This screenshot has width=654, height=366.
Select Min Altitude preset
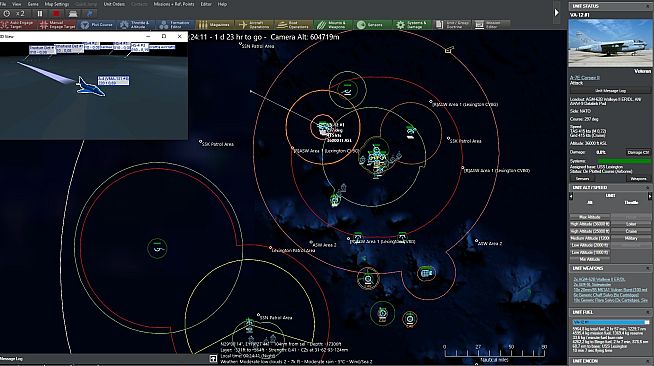coord(590,259)
